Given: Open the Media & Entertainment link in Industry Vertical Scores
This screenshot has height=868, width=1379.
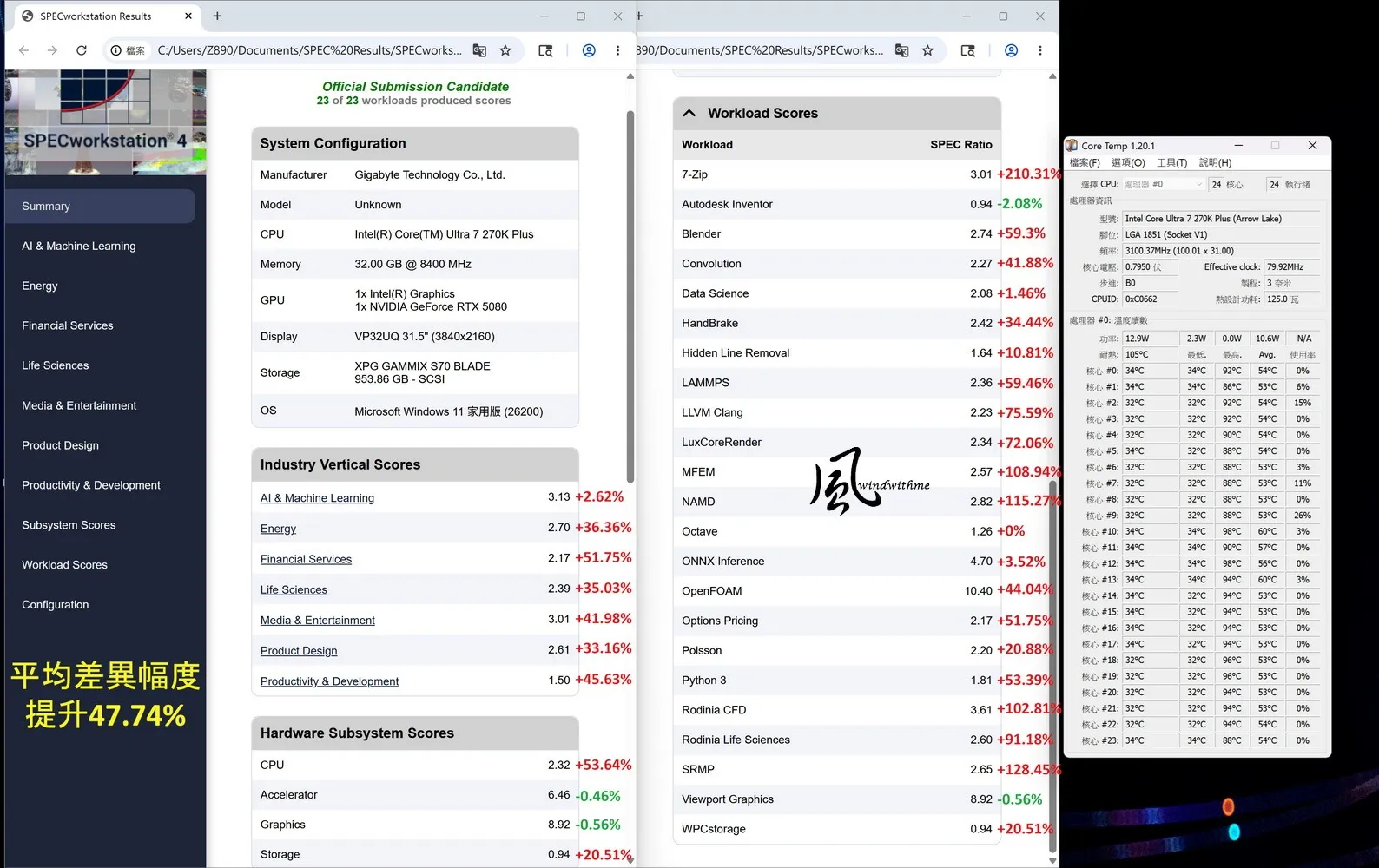Looking at the screenshot, I should coord(318,621).
